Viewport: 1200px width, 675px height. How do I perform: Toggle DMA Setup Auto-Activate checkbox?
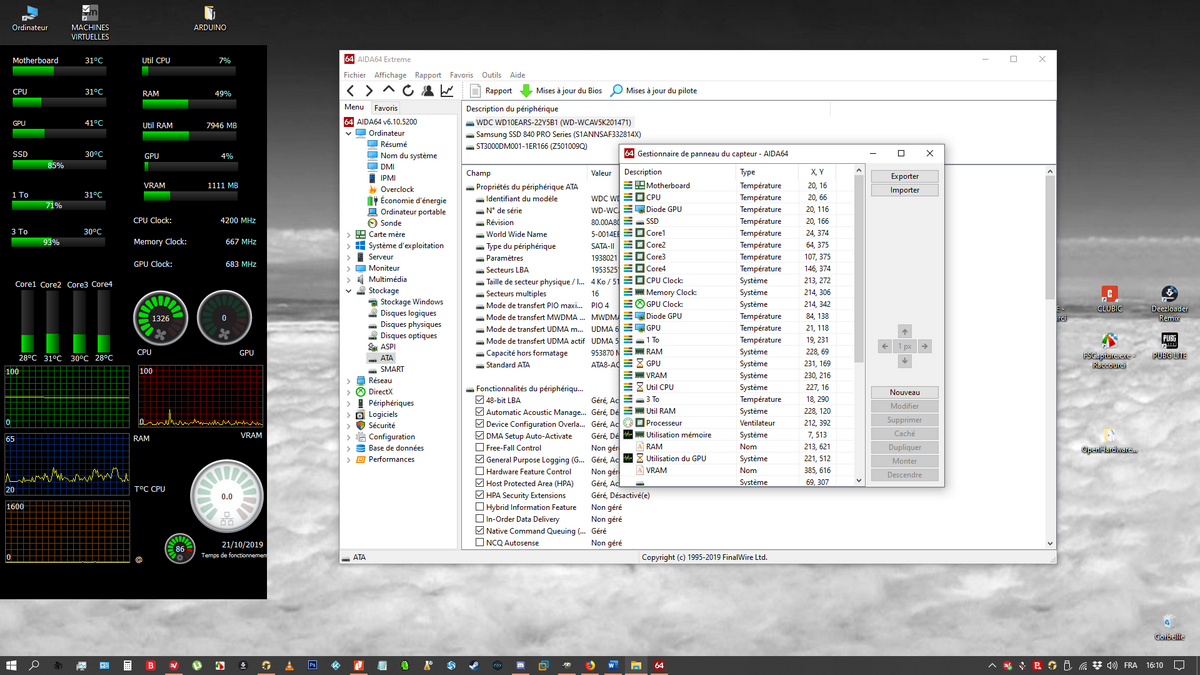coord(480,436)
